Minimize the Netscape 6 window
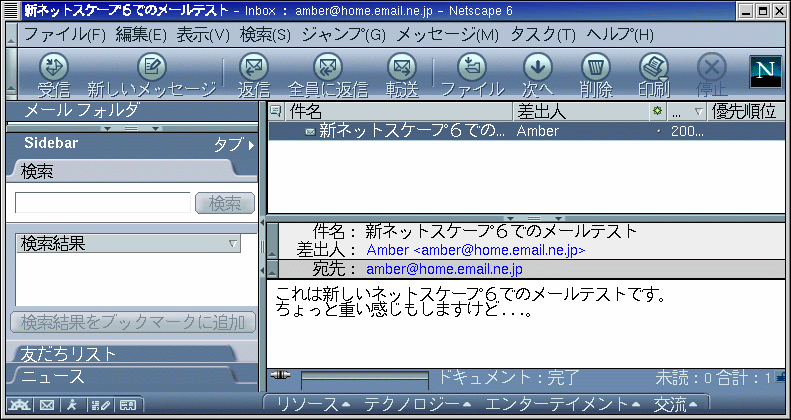The width and height of the screenshot is (791, 420). 748,10
